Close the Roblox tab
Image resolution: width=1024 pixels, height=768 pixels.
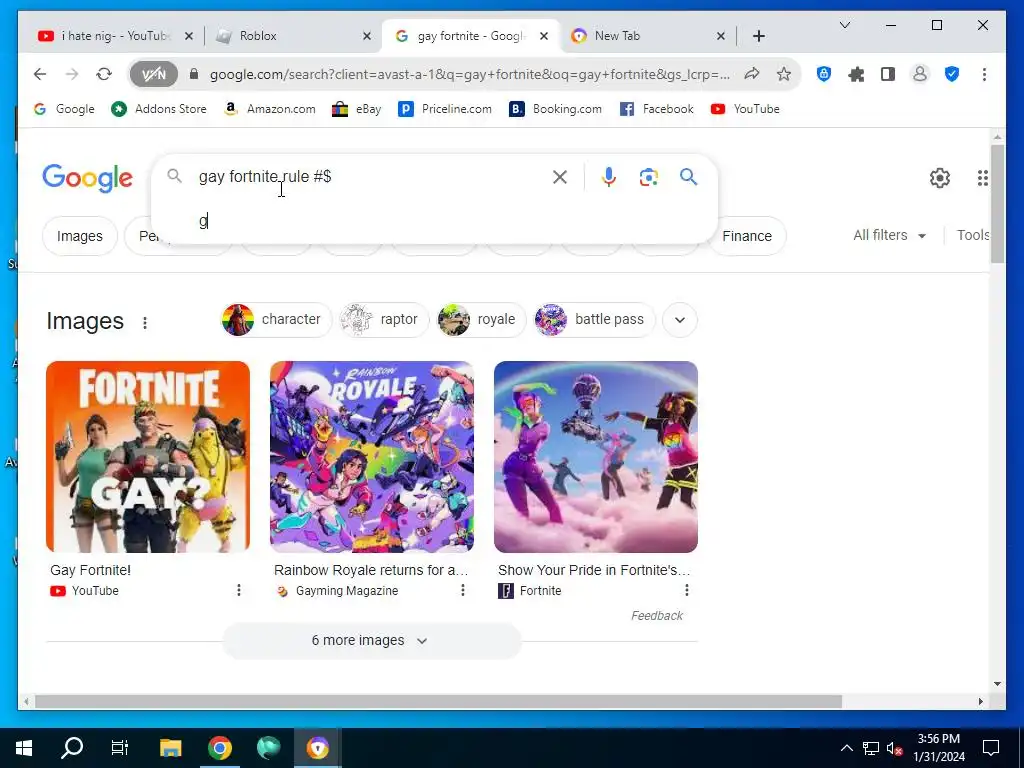point(367,37)
